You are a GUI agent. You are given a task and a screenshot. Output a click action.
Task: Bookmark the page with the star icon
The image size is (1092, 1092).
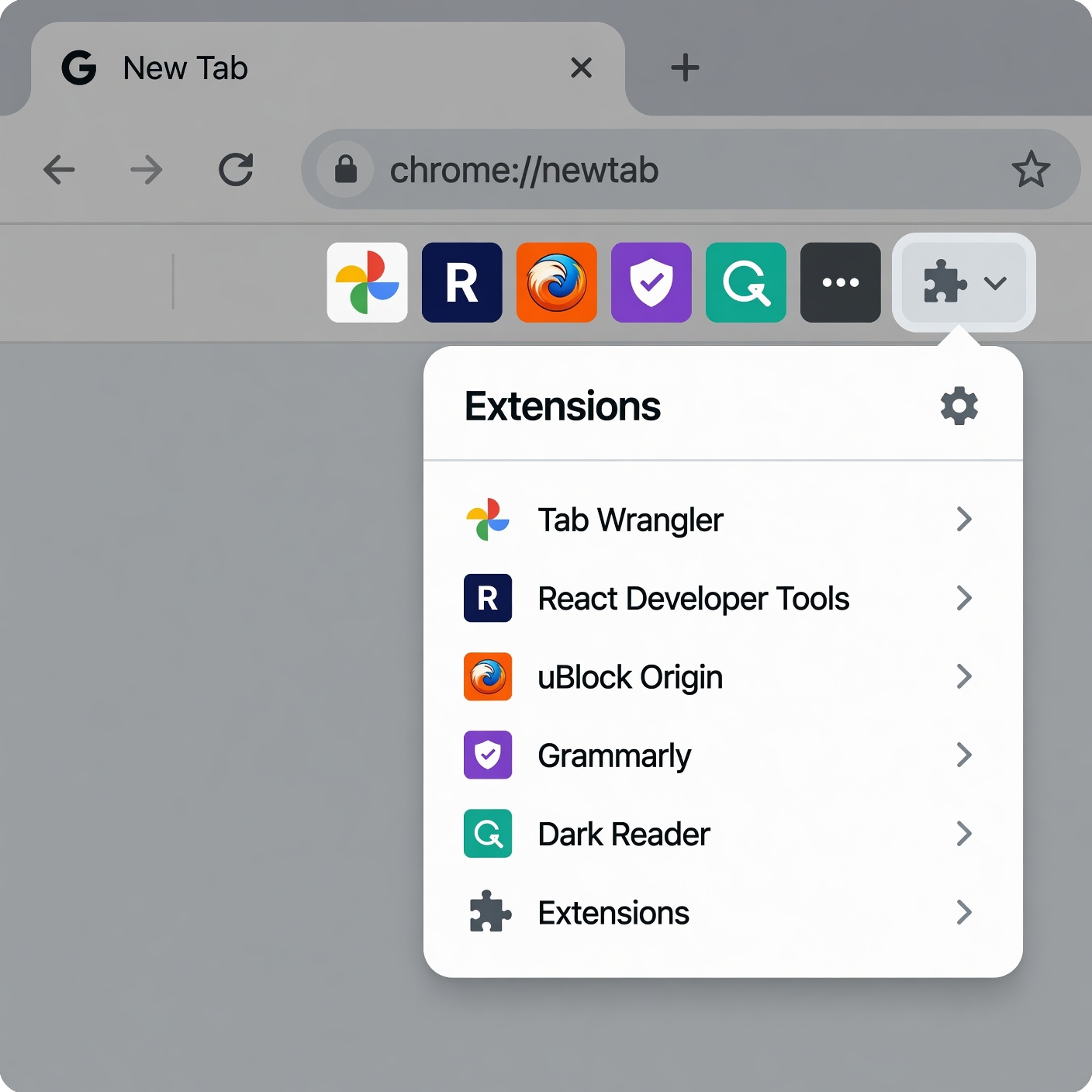click(x=1031, y=169)
